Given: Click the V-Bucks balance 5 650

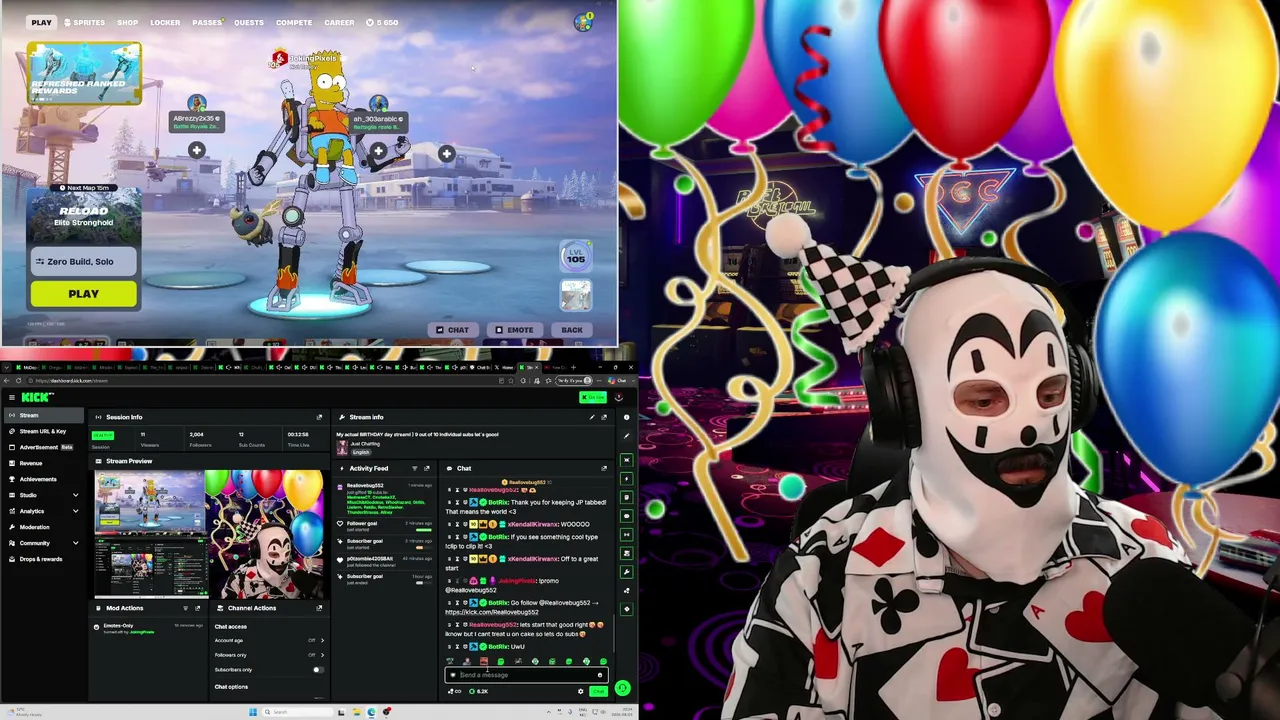Looking at the screenshot, I should click(382, 22).
